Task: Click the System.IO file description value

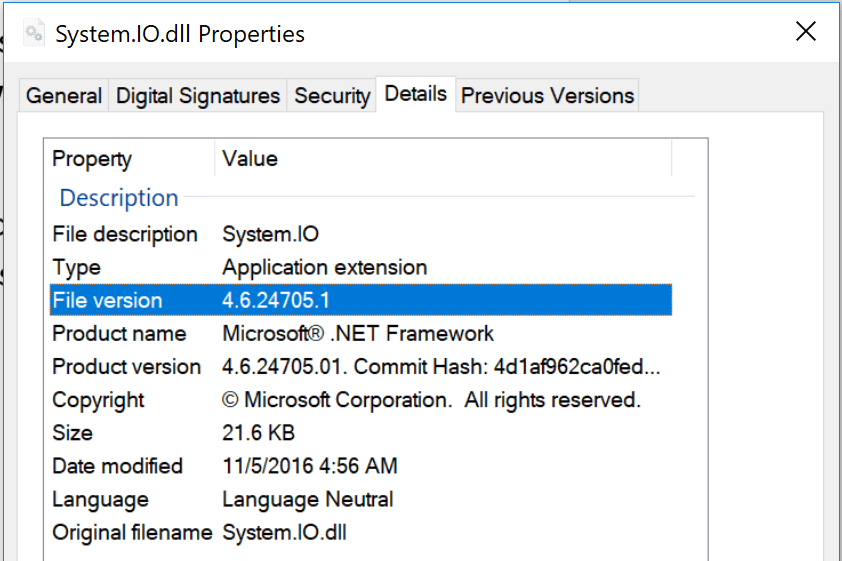Action: coord(271,234)
